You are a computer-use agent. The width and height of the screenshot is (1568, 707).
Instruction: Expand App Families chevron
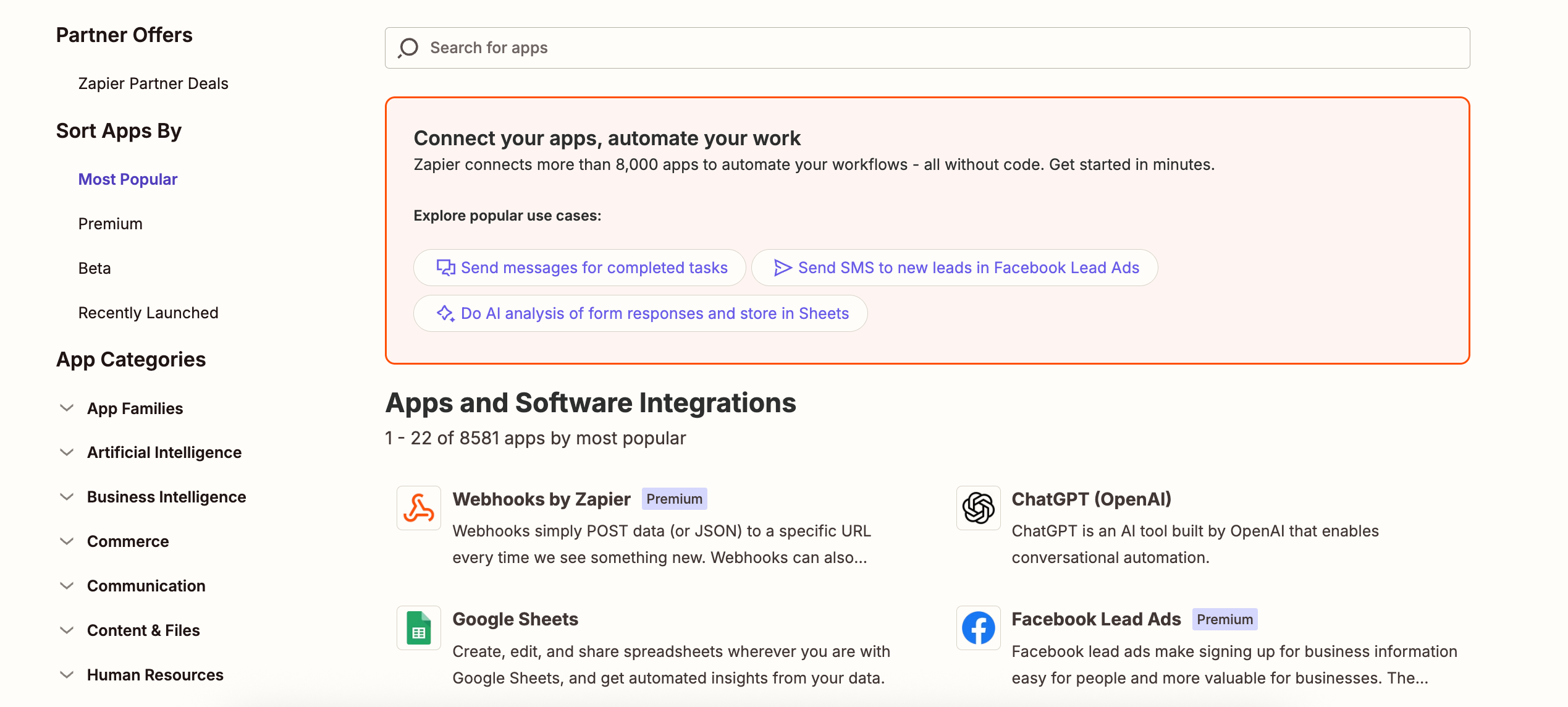pos(67,408)
